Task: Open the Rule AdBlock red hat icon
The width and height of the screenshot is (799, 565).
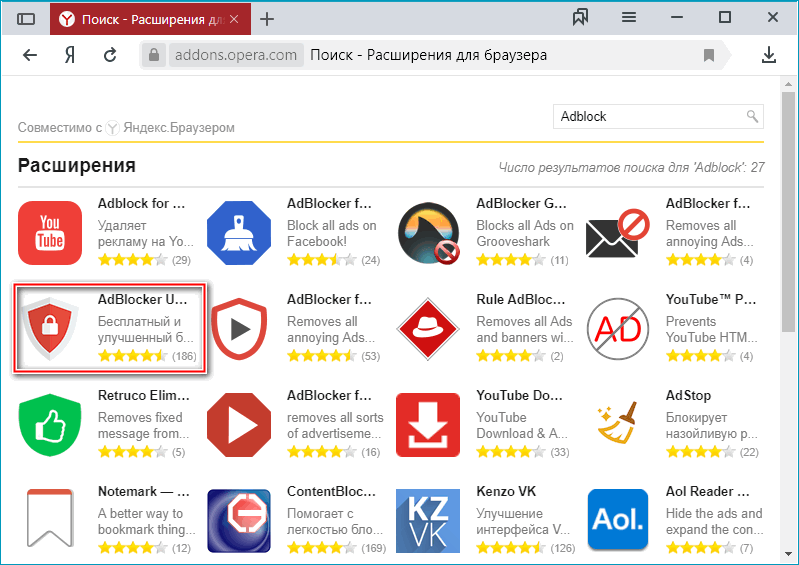Action: pyautogui.click(x=429, y=329)
